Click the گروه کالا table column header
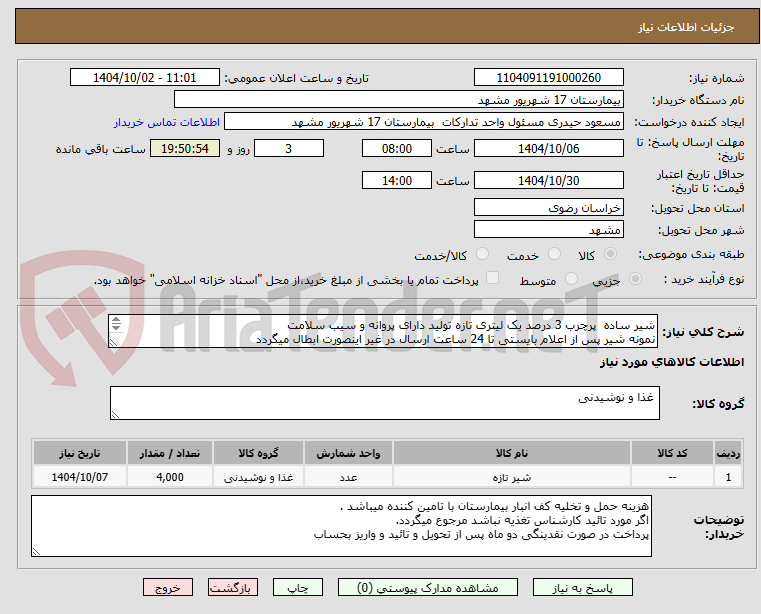The width and height of the screenshot is (761, 614). (258, 453)
